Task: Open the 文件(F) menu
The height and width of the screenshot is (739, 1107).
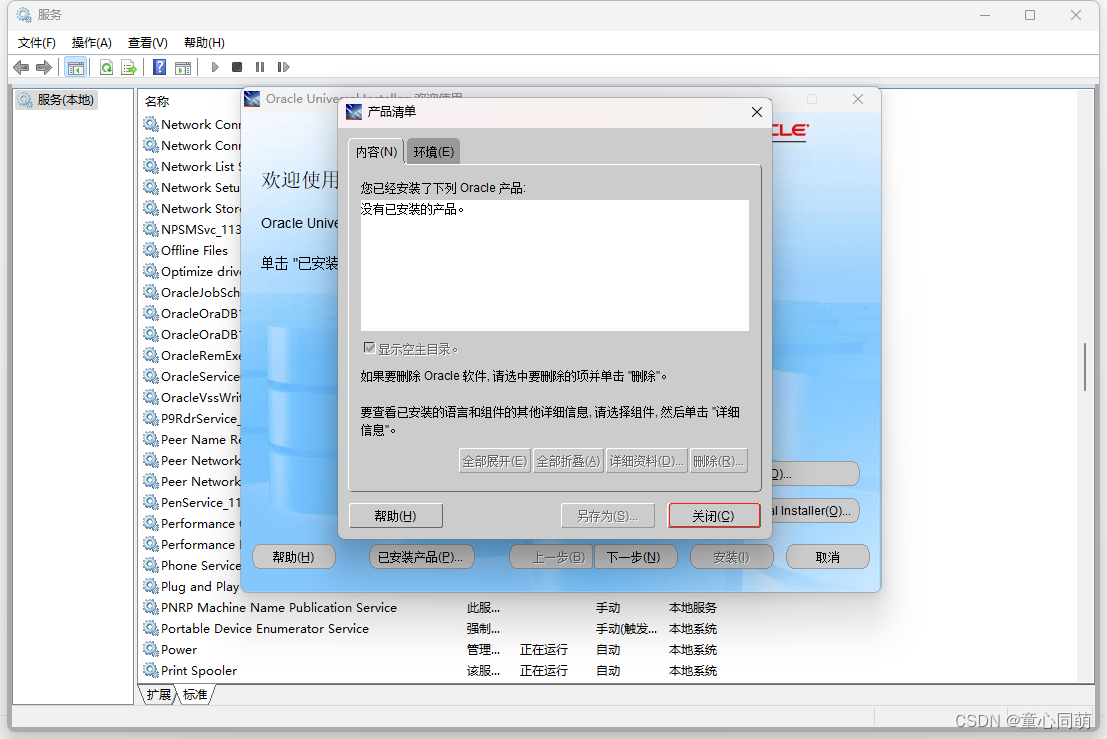Action: pyautogui.click(x=36, y=42)
